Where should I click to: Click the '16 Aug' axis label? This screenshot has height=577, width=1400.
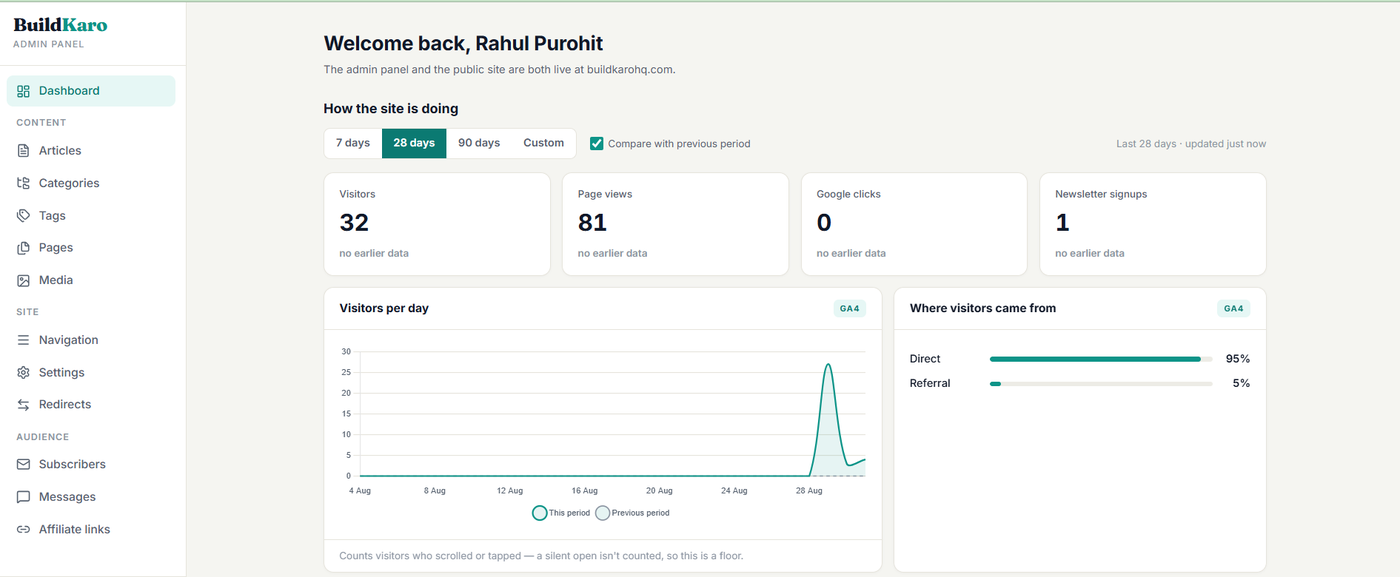tap(584, 491)
